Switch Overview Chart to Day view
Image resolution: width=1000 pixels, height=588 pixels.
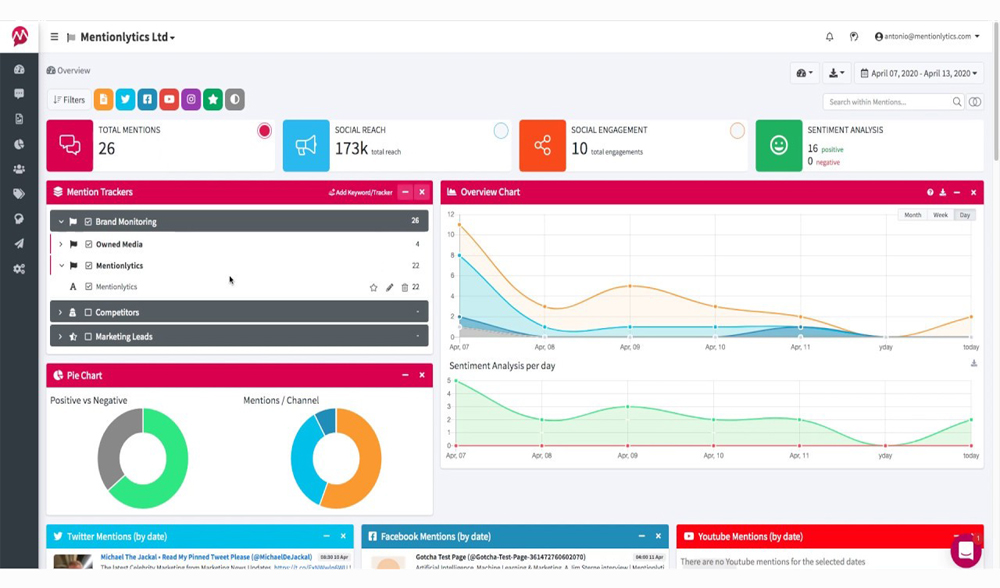(x=965, y=215)
